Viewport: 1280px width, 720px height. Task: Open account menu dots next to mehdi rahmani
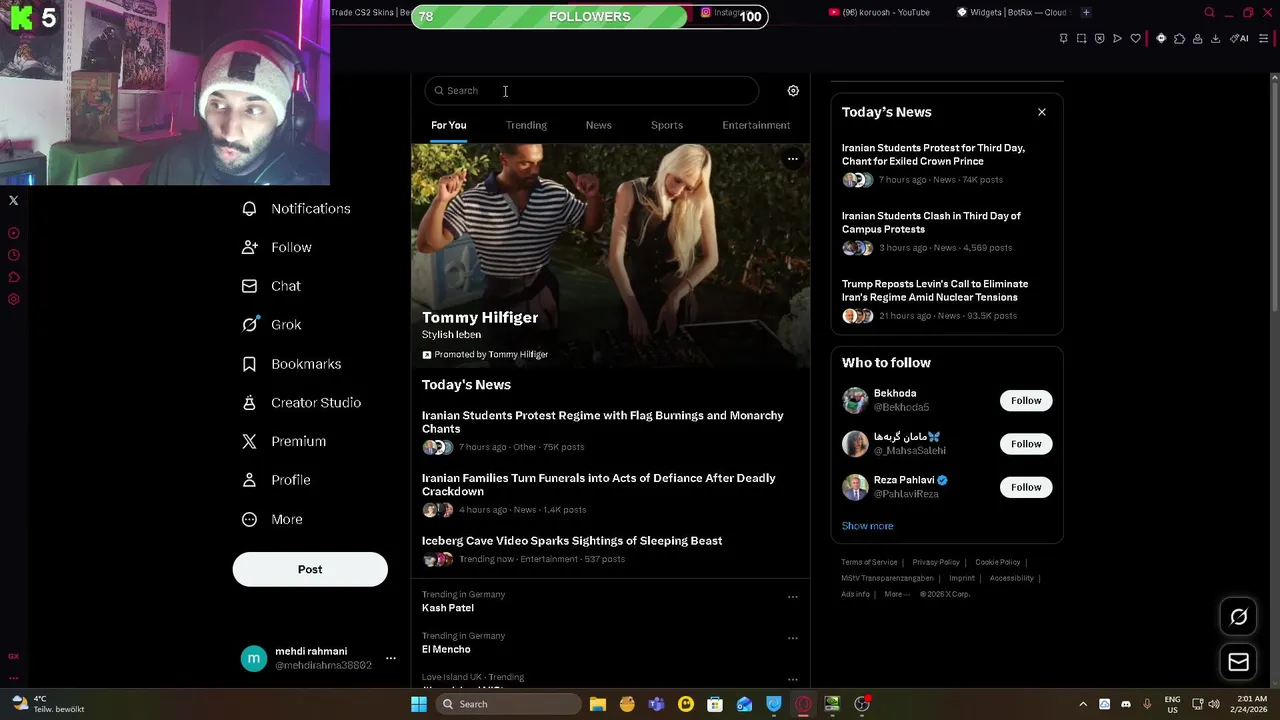tap(390, 658)
